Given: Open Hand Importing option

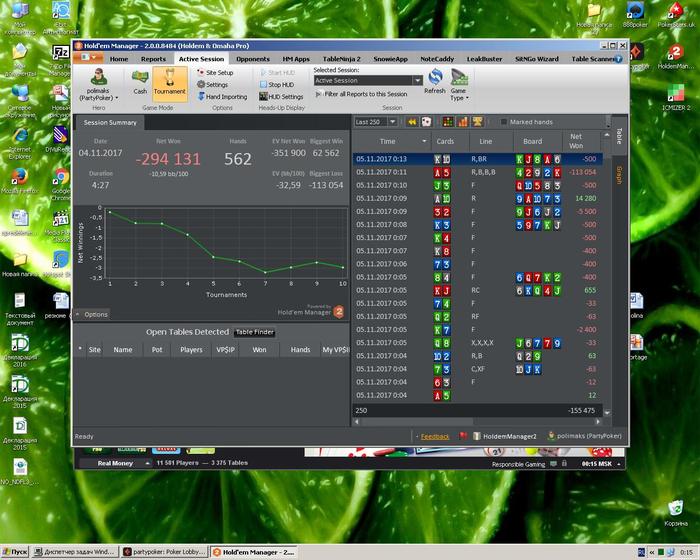Looking at the screenshot, I should [222, 96].
